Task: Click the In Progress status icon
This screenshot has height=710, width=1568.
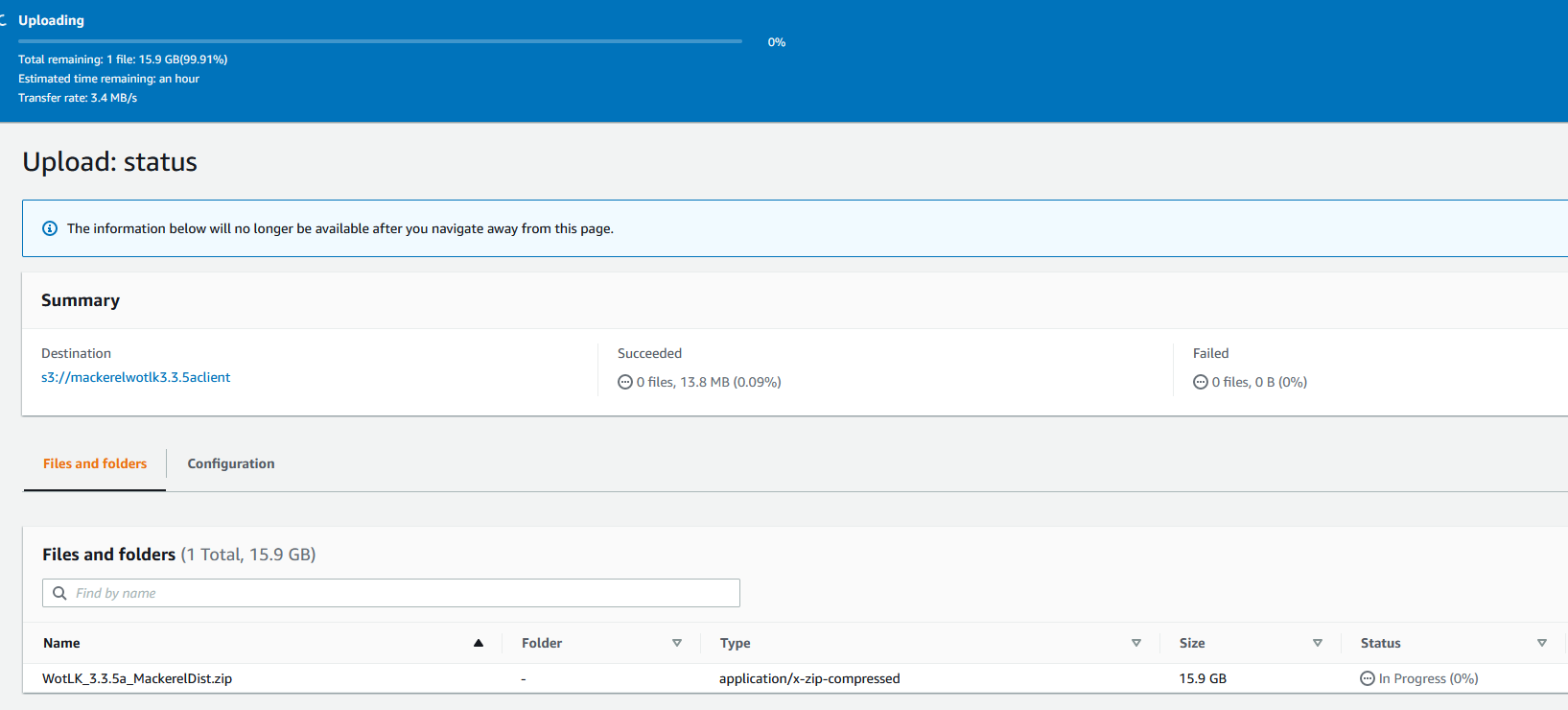Action: (x=1368, y=678)
